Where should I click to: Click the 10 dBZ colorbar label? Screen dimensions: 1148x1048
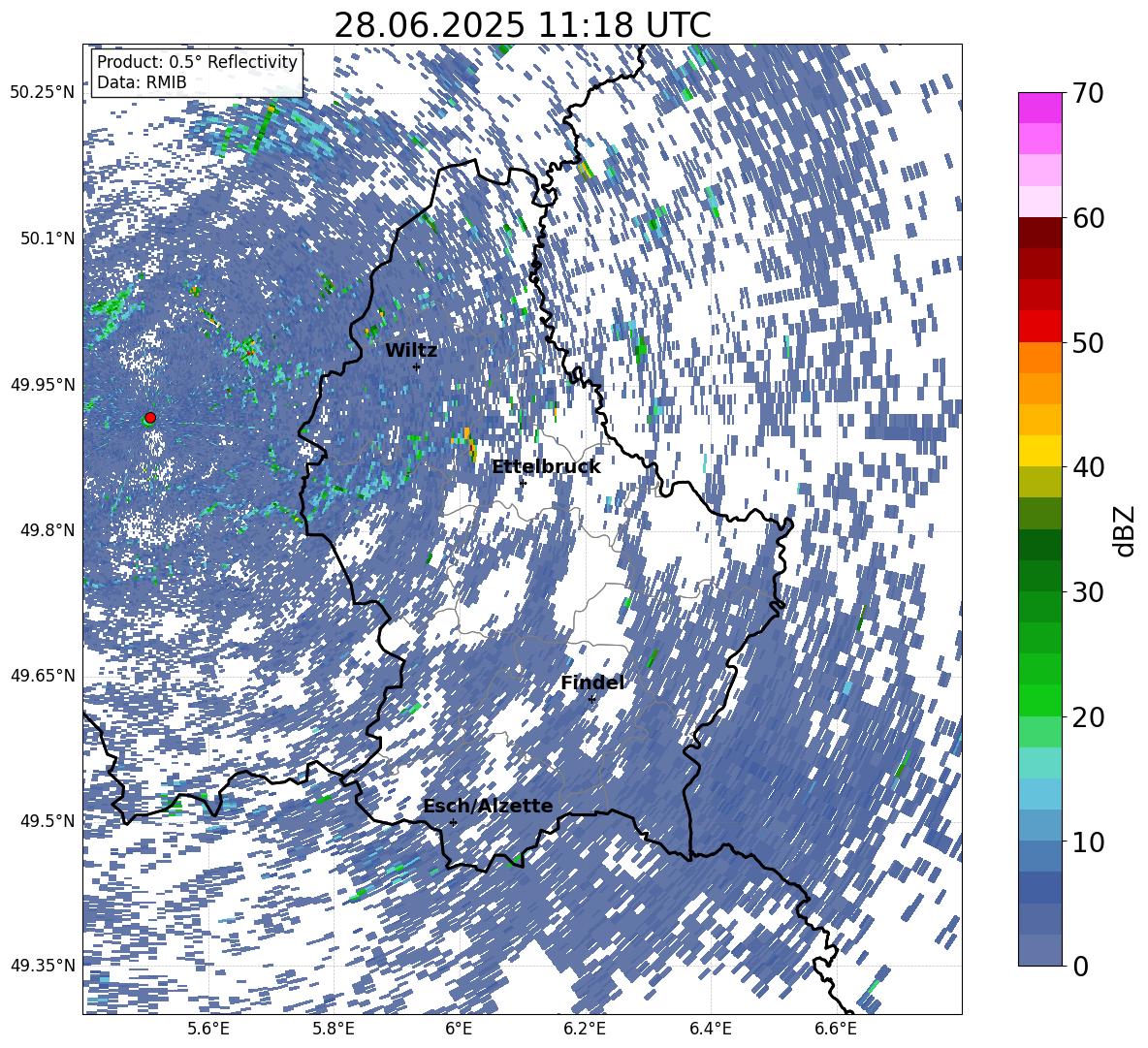coord(1087,841)
